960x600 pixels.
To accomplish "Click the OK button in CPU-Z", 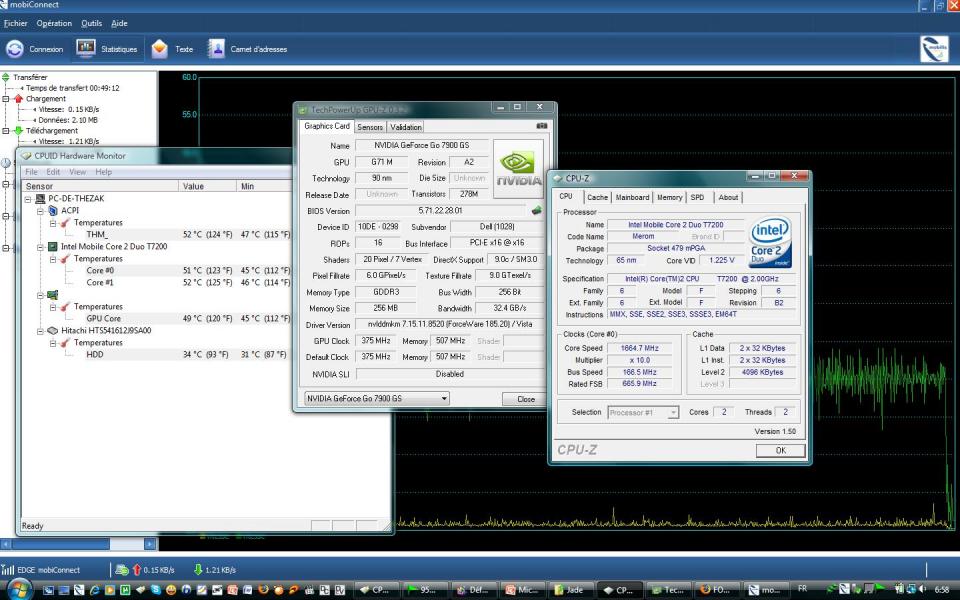I will point(781,451).
